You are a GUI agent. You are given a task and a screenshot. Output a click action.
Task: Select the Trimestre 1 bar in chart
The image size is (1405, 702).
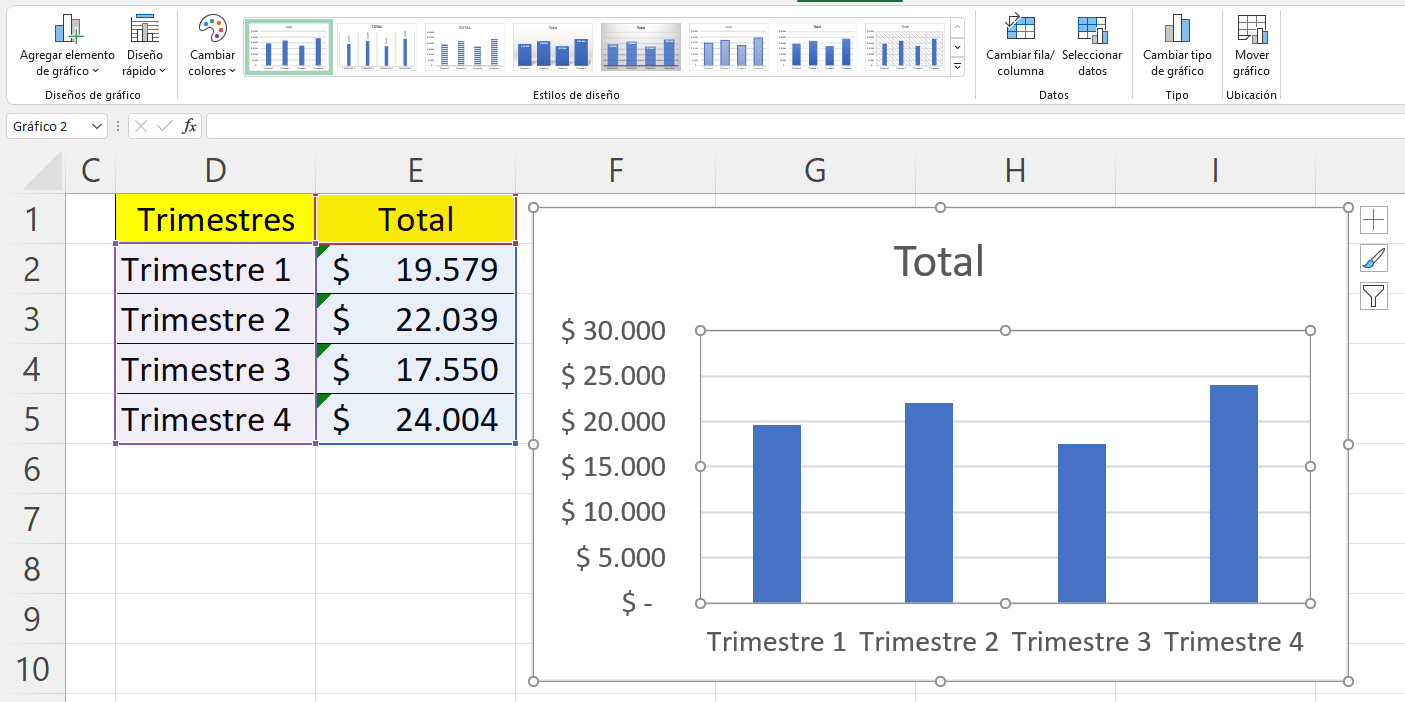(x=777, y=514)
